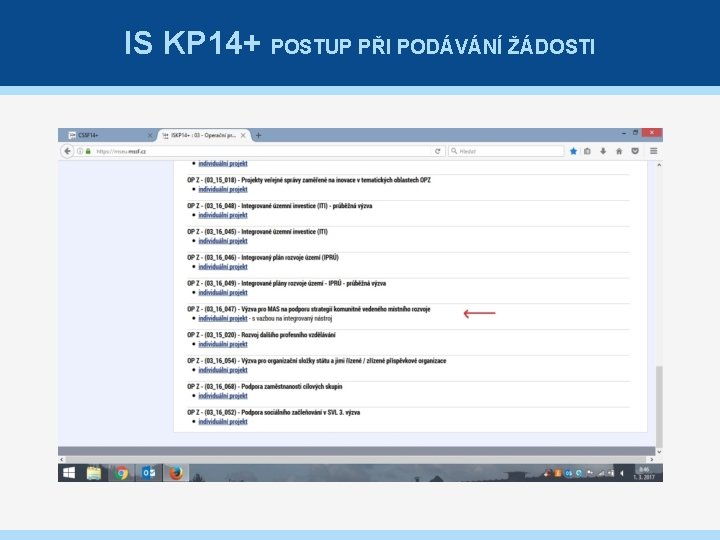Open the downloads arrow icon
720x540 pixels.
point(603,151)
